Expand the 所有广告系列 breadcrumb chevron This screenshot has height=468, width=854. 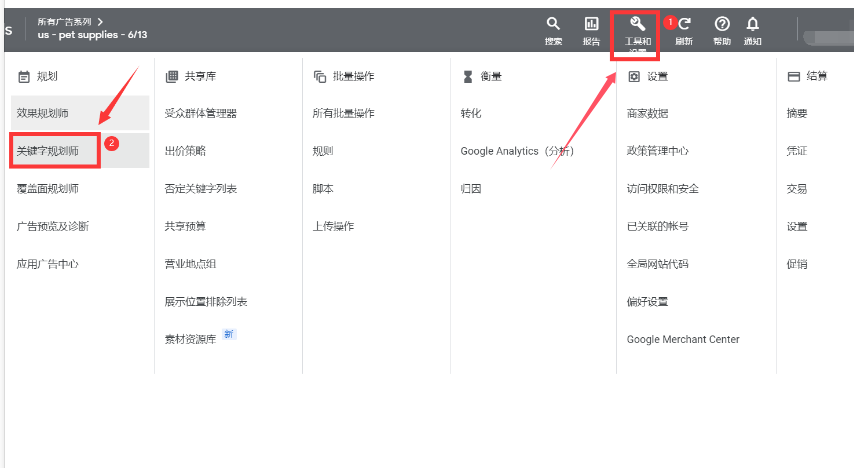(x=101, y=21)
